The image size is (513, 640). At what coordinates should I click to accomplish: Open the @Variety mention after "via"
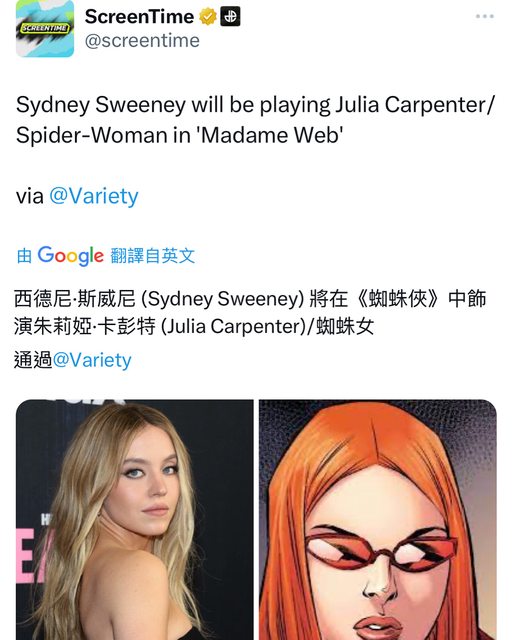point(94,196)
